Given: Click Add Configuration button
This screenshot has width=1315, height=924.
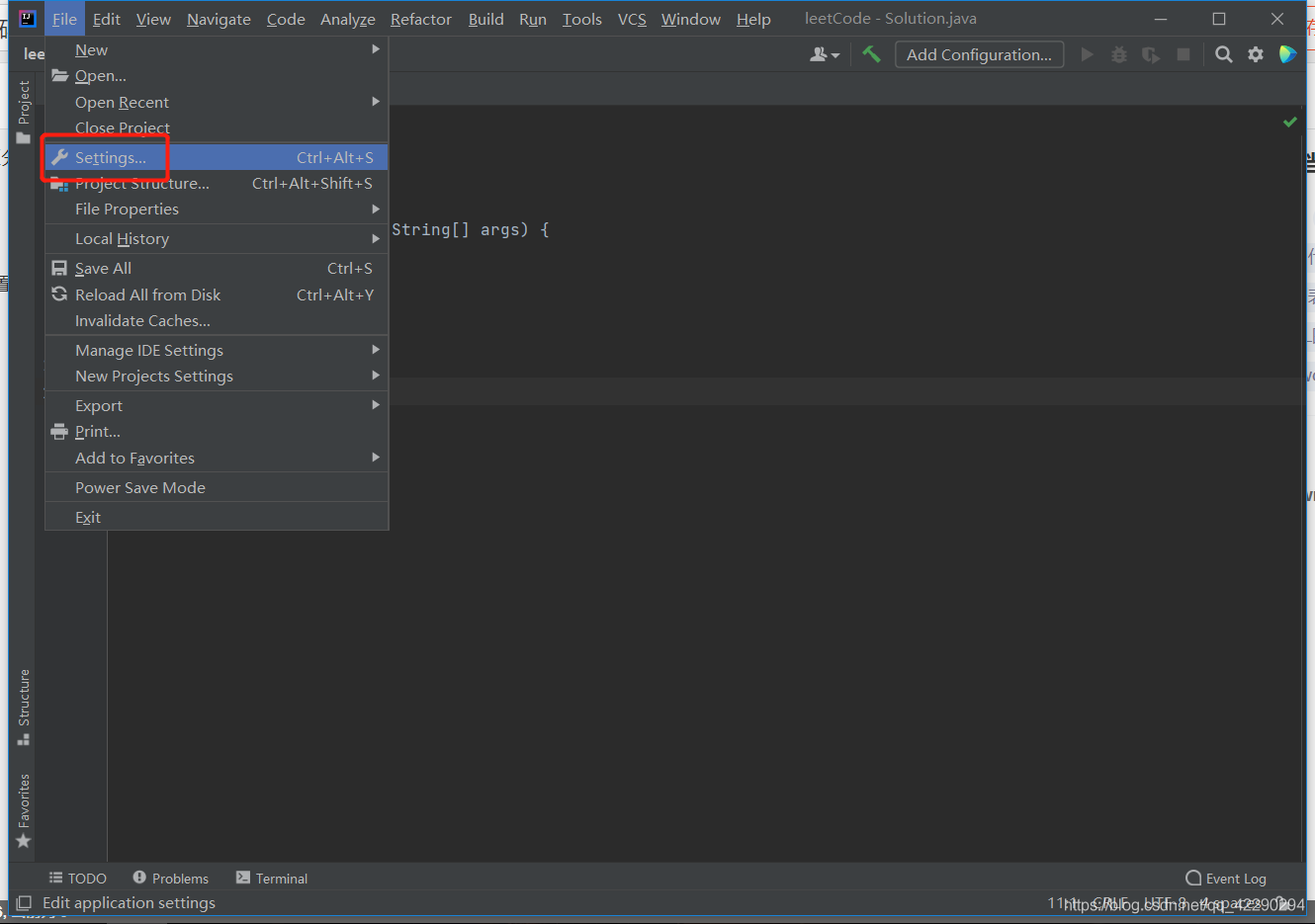Looking at the screenshot, I should point(979,54).
